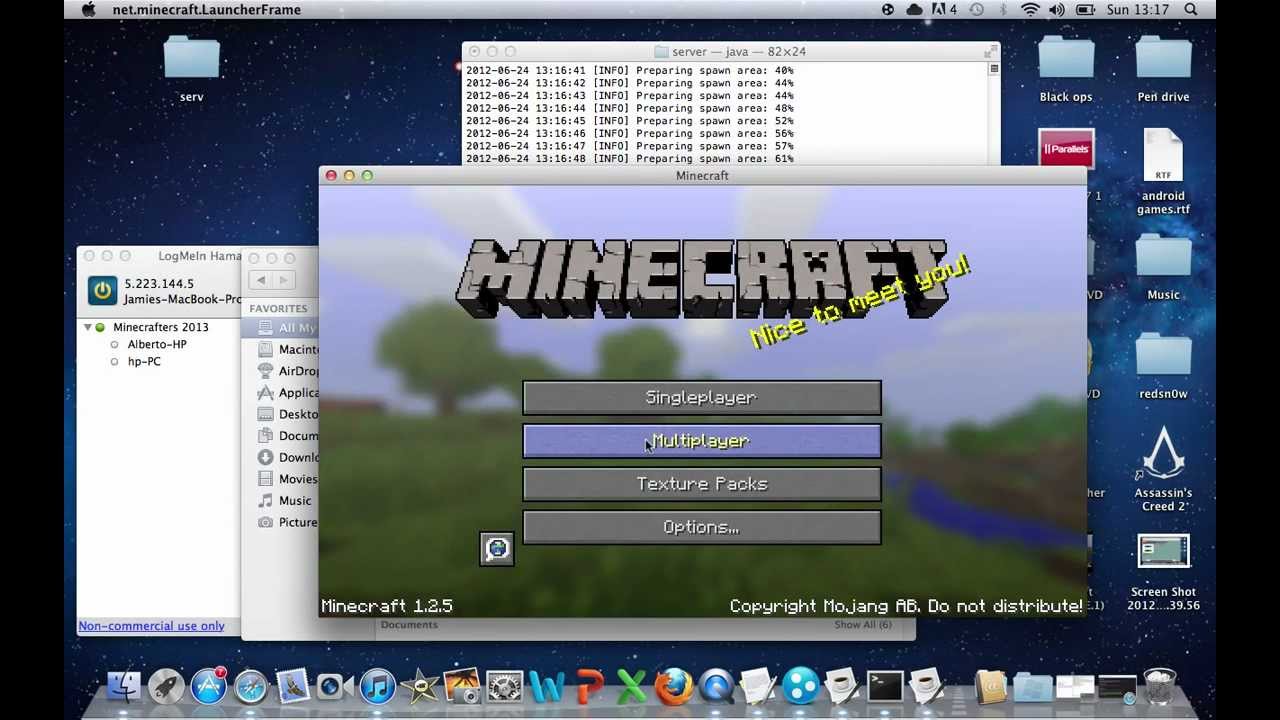Image resolution: width=1280 pixels, height=720 pixels.
Task: Open iPhoto from the dock
Action: tap(462, 687)
